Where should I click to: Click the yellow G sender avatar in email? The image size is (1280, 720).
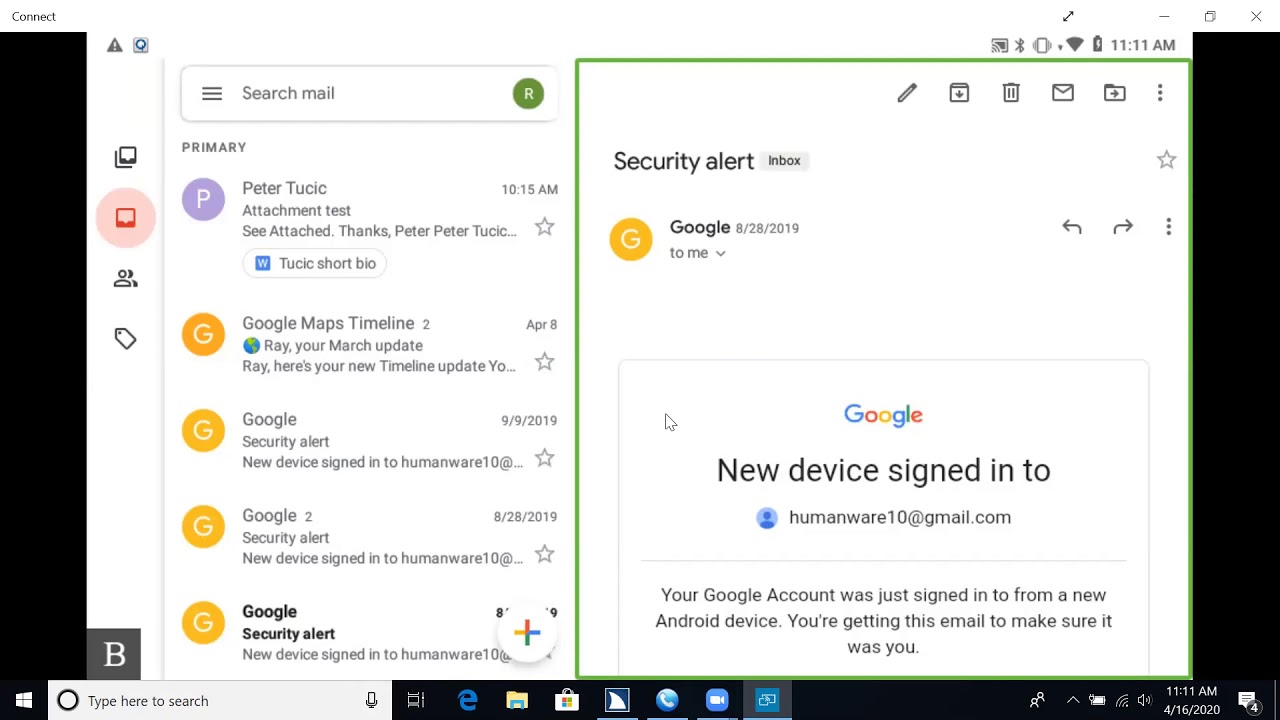pyautogui.click(x=631, y=239)
